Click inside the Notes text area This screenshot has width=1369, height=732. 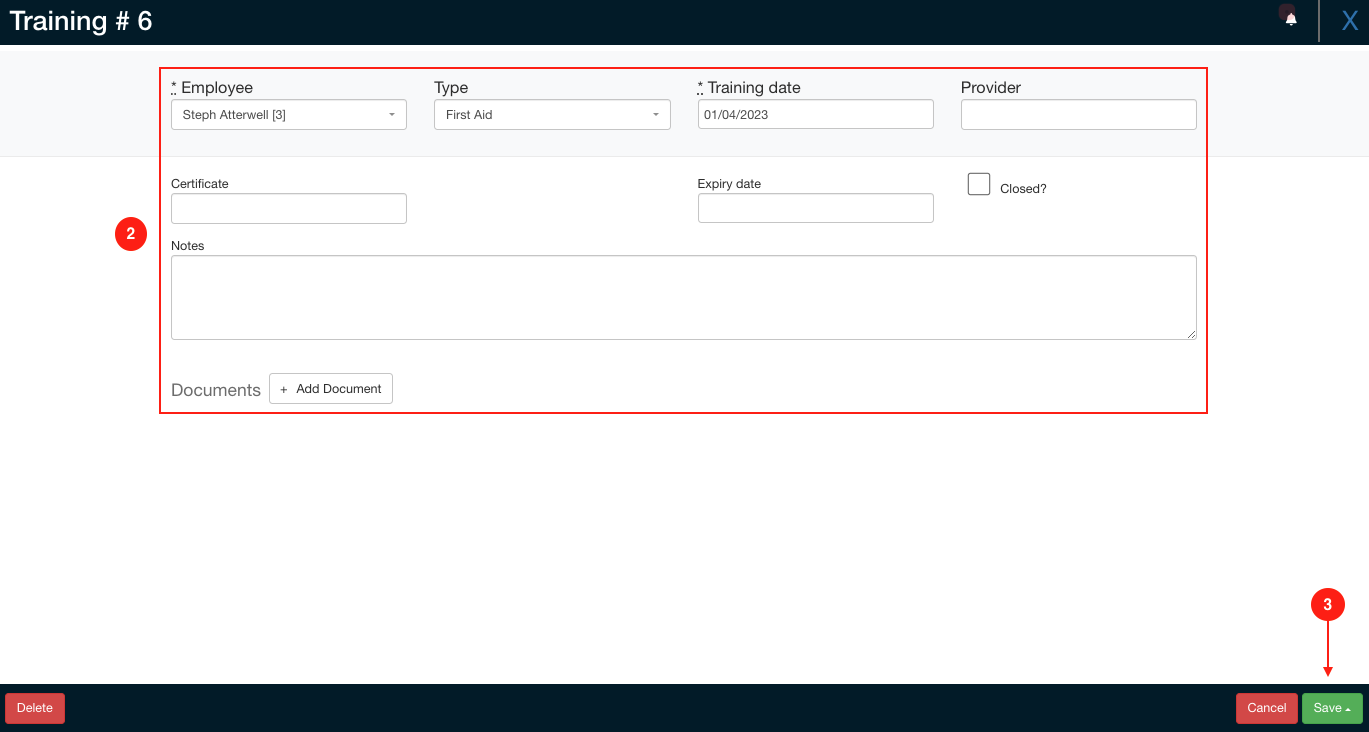(683, 297)
